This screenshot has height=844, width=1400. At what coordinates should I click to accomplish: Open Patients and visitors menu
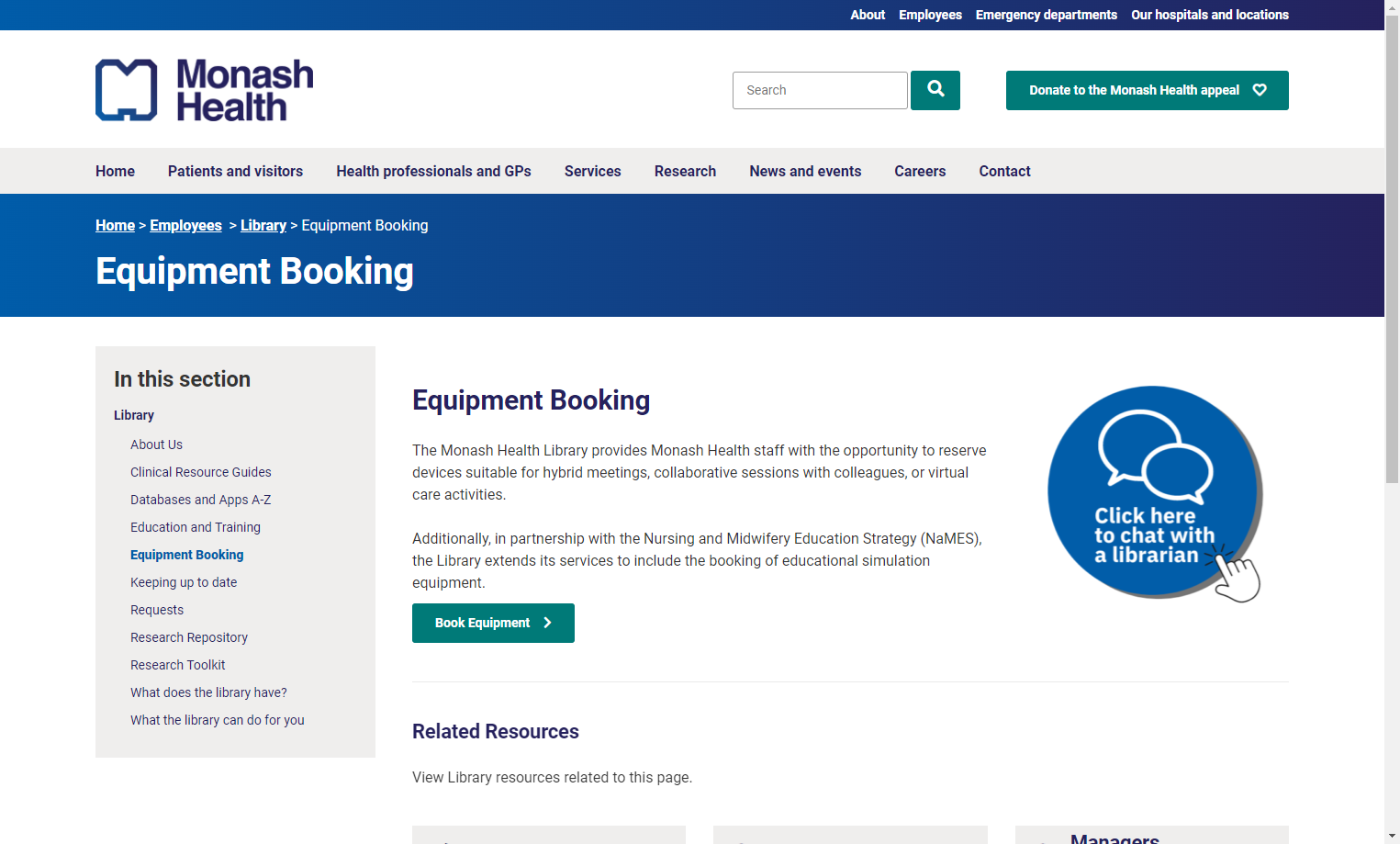[x=235, y=171]
